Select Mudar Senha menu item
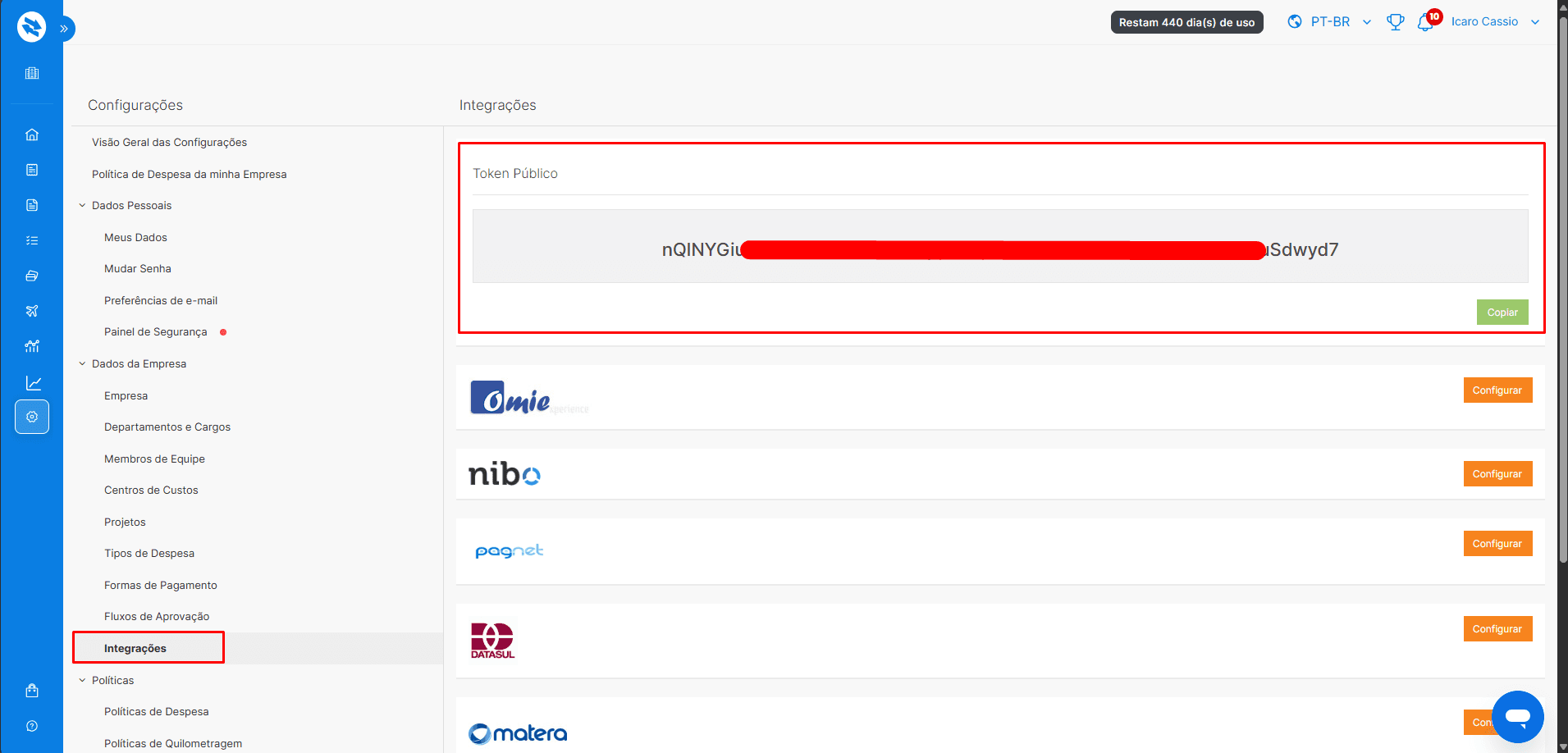Screen dimensions: 1568x753 [137, 269]
